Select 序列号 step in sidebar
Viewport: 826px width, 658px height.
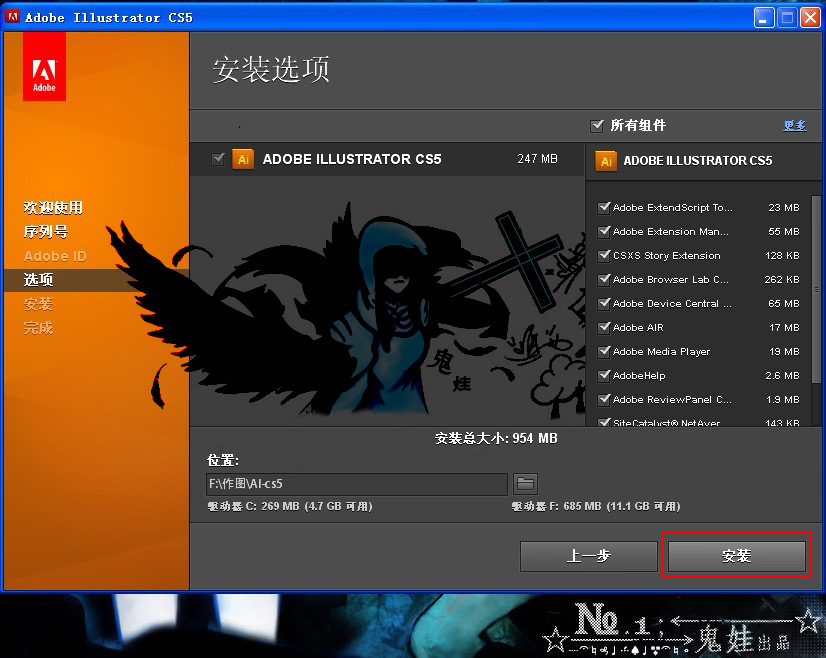click(46, 231)
